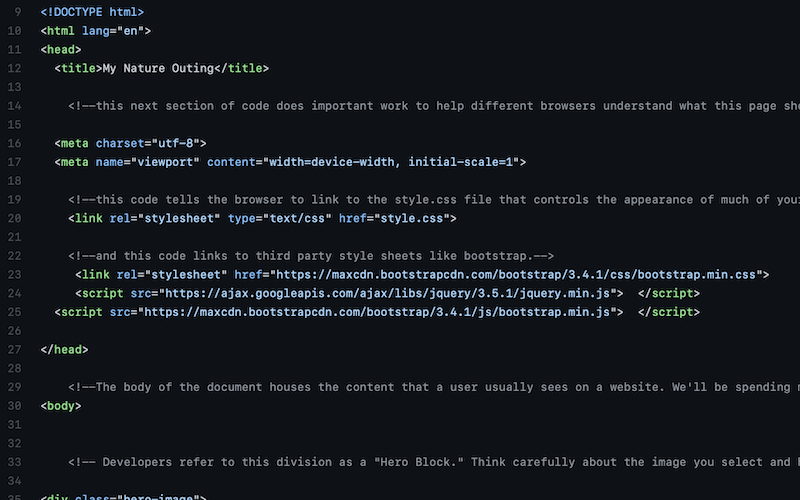The image size is (800, 500).
Task: Click the title text "My Nature Outing"
Action: pos(158,68)
